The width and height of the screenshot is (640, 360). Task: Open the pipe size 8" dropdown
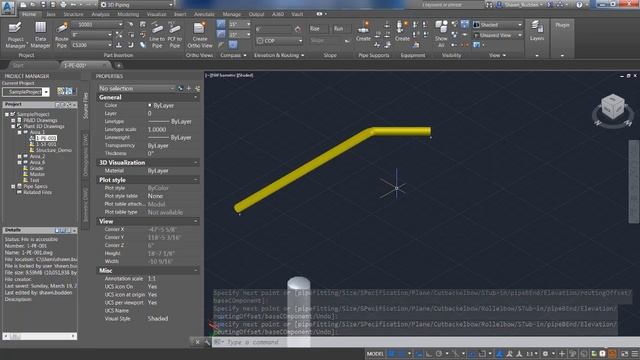coord(91,35)
